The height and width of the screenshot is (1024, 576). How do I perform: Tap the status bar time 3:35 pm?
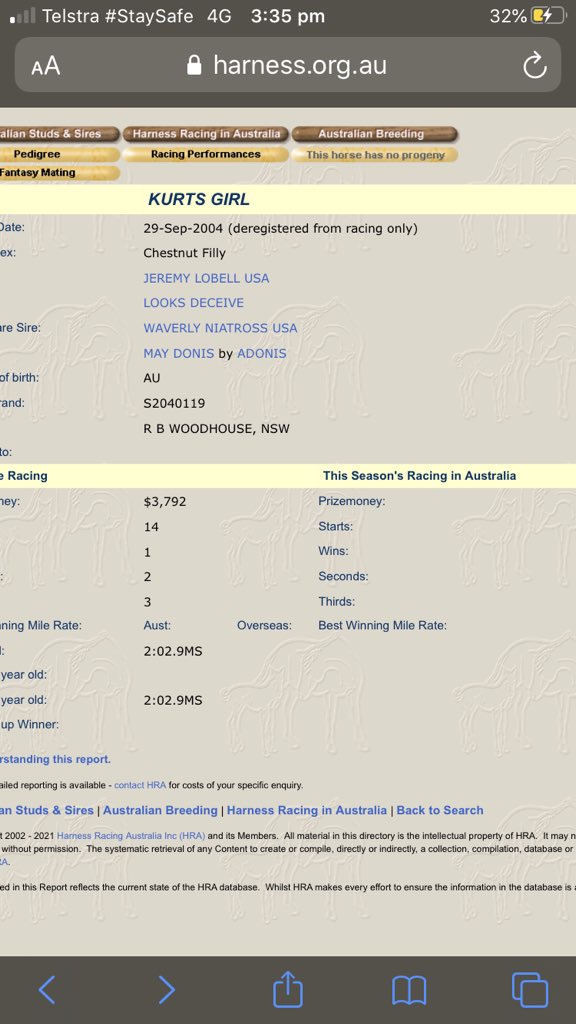(x=288, y=16)
